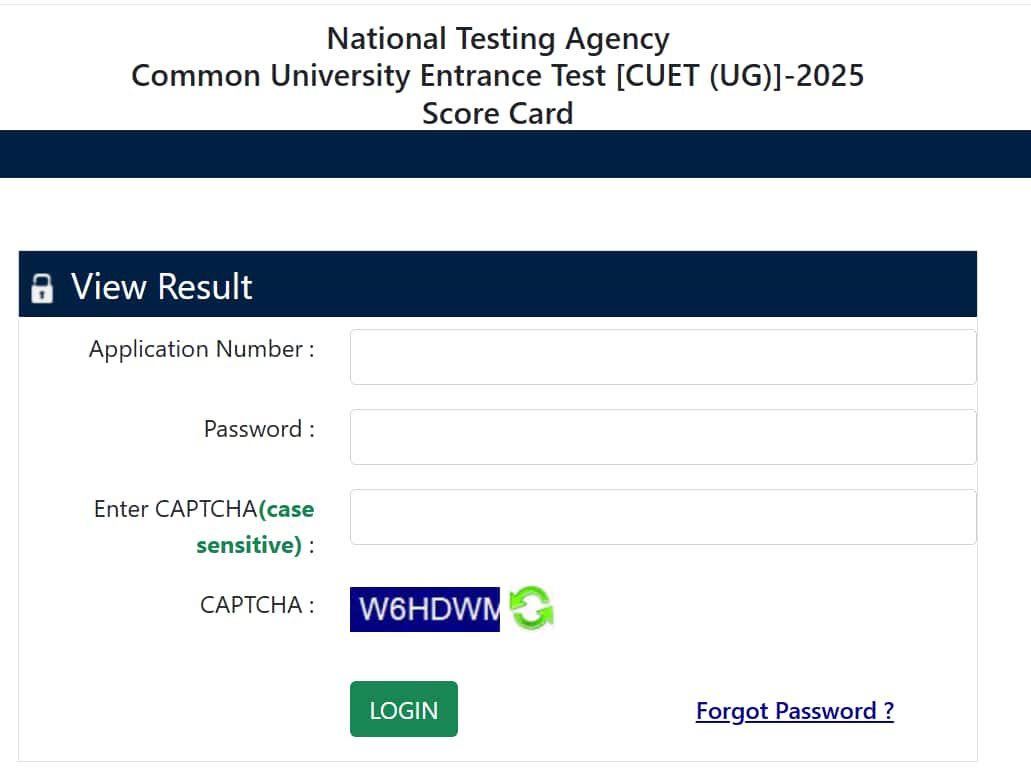Viewport: 1031px width, 778px height.
Task: Click the Common University Entrance Test text
Action: pyautogui.click(x=368, y=76)
